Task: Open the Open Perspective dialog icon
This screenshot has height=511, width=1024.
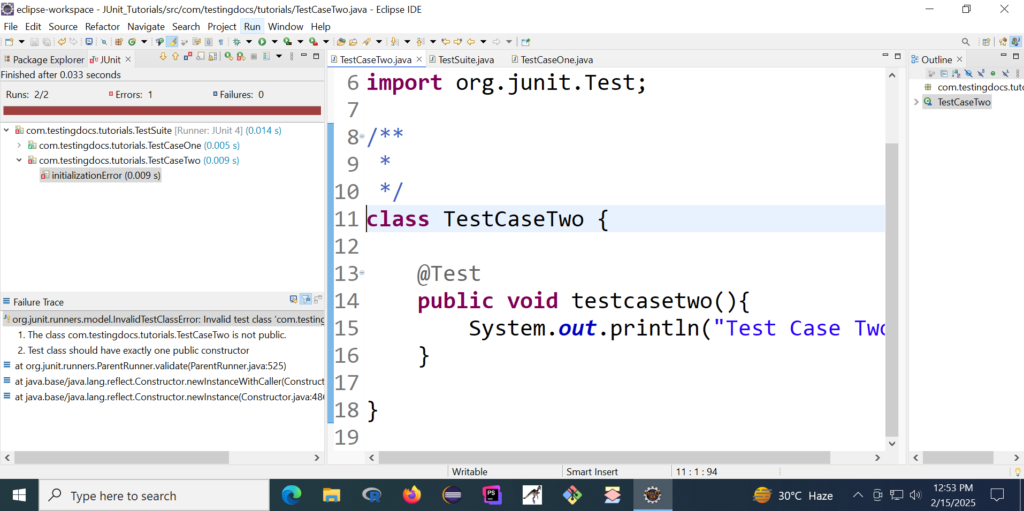Action: tap(988, 42)
